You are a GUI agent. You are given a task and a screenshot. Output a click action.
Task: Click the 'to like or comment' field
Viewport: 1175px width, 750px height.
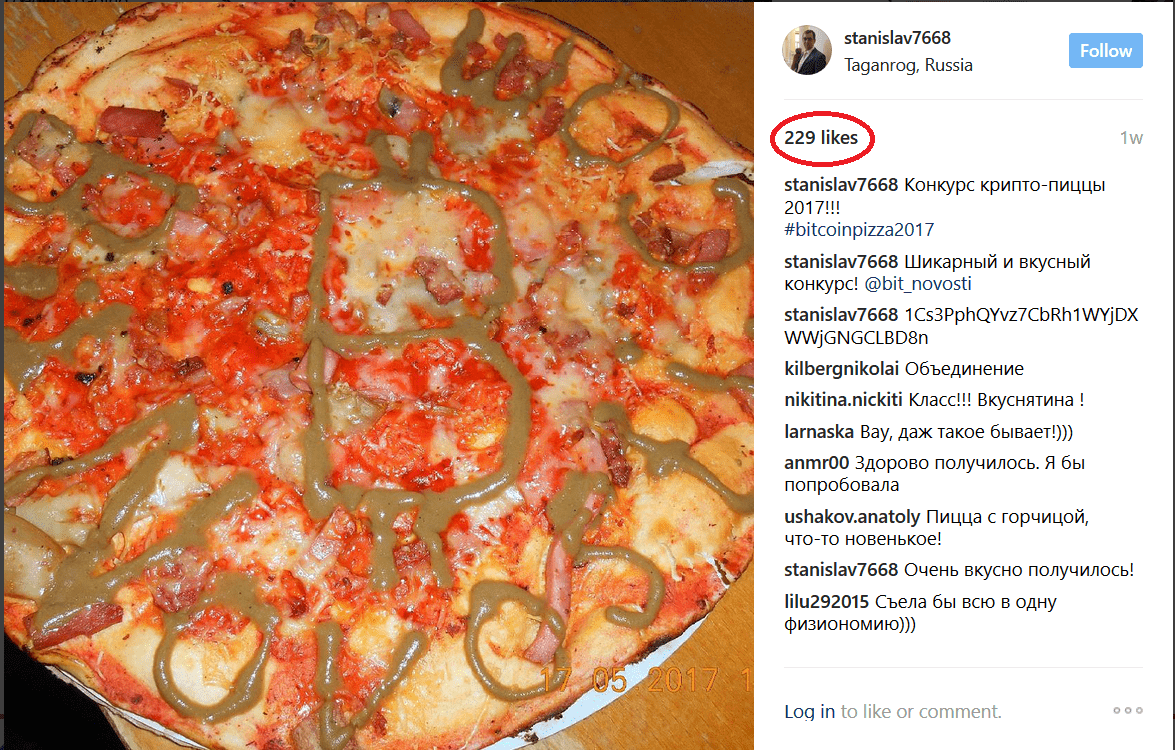921,711
